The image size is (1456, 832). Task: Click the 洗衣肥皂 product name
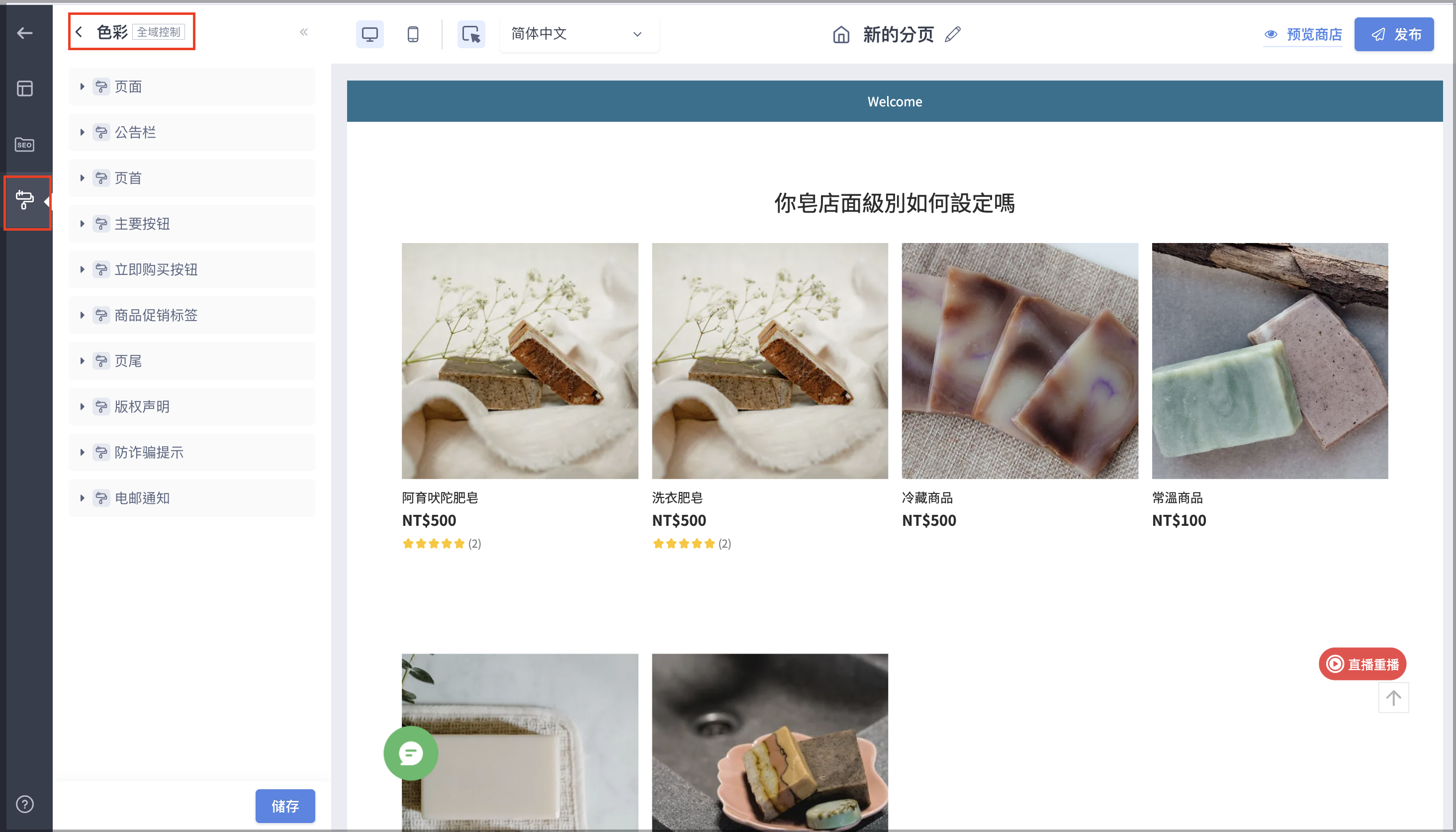click(x=677, y=498)
